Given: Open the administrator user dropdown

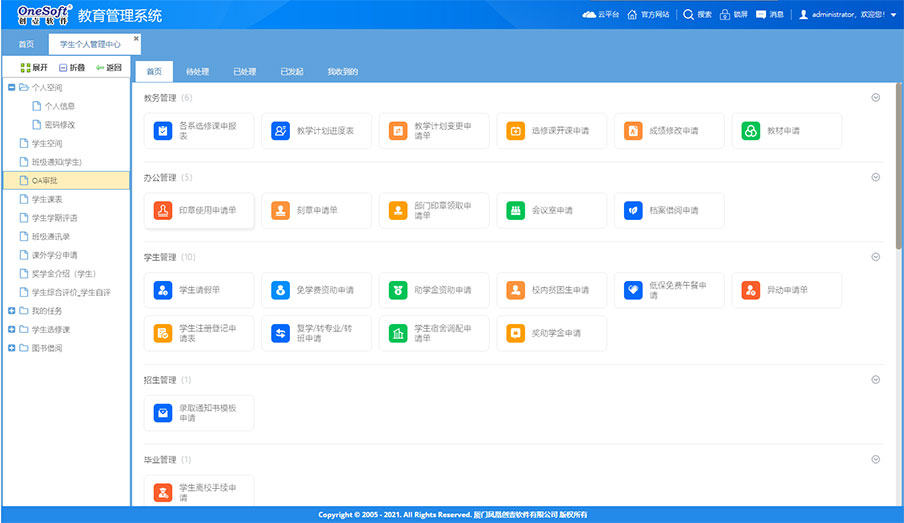Looking at the screenshot, I should (x=892, y=15).
